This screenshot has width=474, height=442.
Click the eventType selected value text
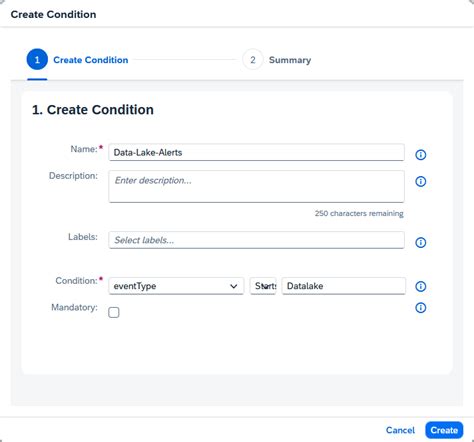pyautogui.click(x=135, y=286)
